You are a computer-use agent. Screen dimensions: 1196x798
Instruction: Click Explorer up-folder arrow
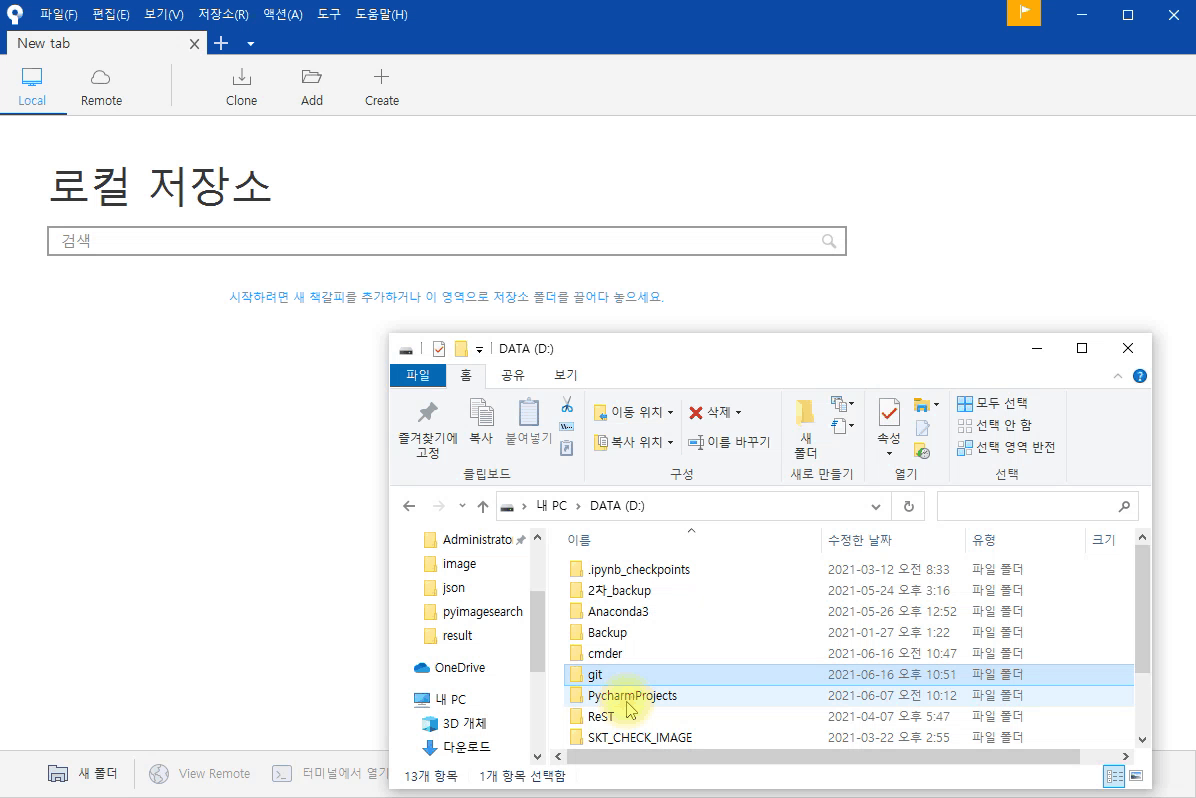[x=482, y=506]
